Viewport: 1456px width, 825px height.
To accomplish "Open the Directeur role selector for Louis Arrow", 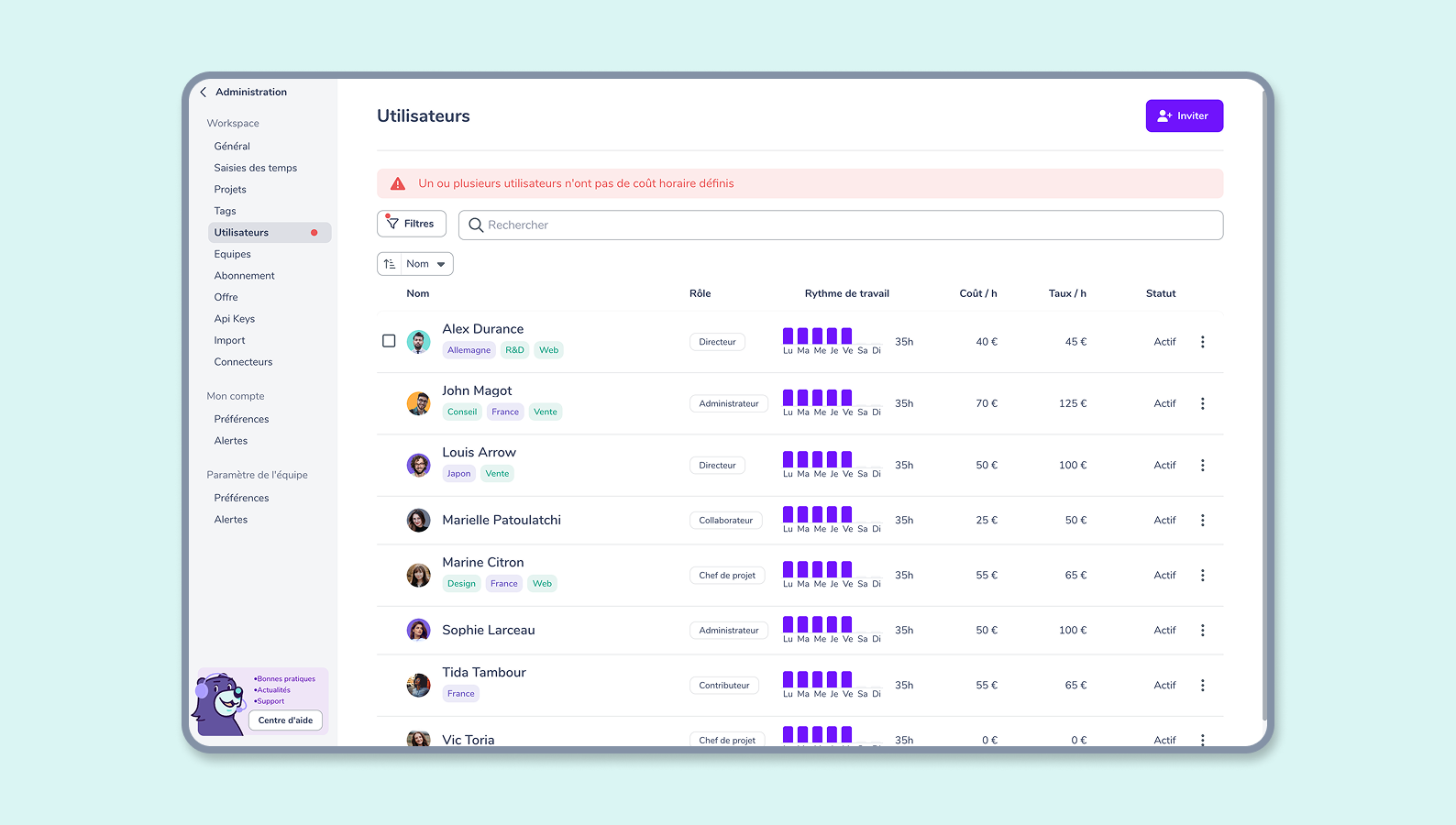I will click(717, 466).
